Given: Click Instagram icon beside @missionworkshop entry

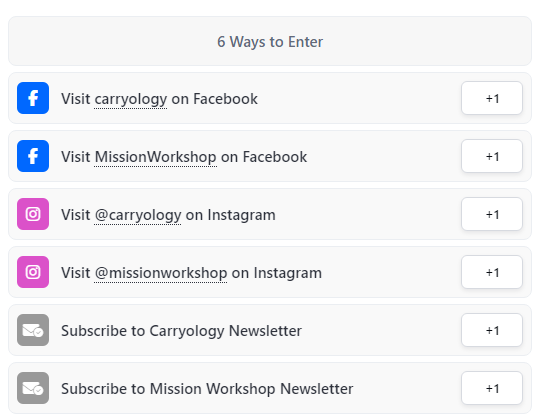Looking at the screenshot, I should pyautogui.click(x=33, y=272).
